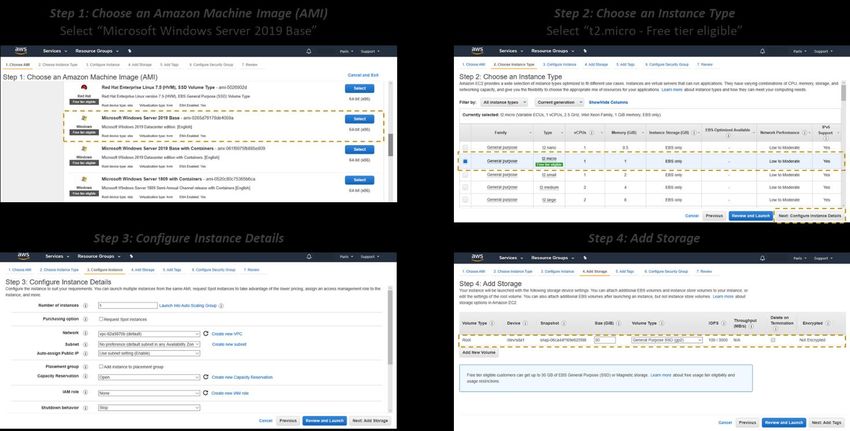
Task: Toggle Delete on Termination checkbox for Root volume
Action: 772,340
